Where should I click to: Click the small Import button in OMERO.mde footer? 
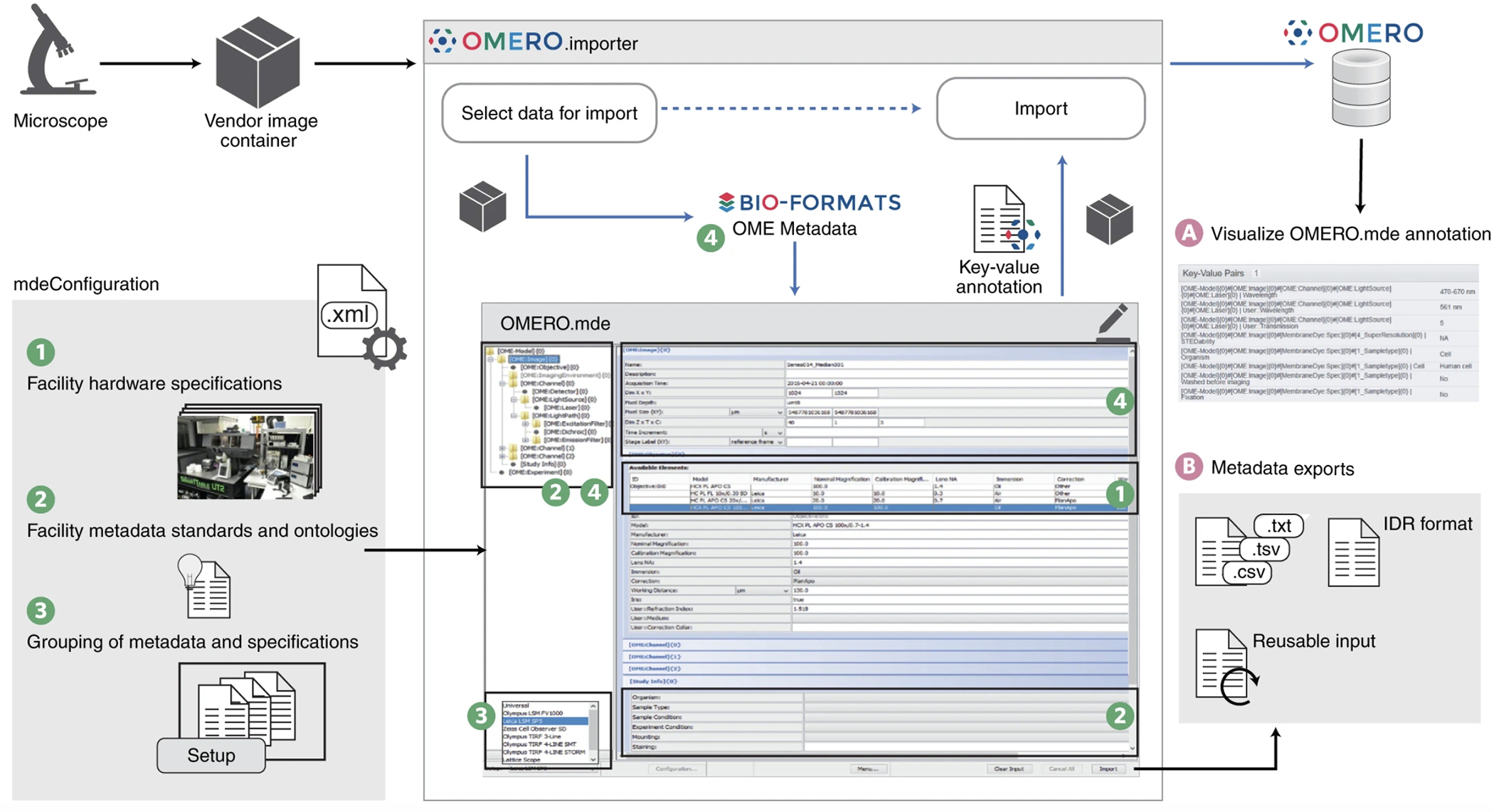[1108, 769]
